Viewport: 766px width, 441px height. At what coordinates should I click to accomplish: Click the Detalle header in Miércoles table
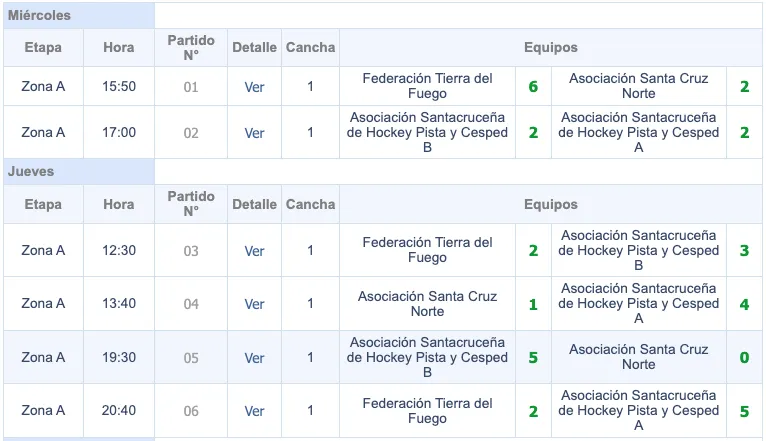[254, 48]
